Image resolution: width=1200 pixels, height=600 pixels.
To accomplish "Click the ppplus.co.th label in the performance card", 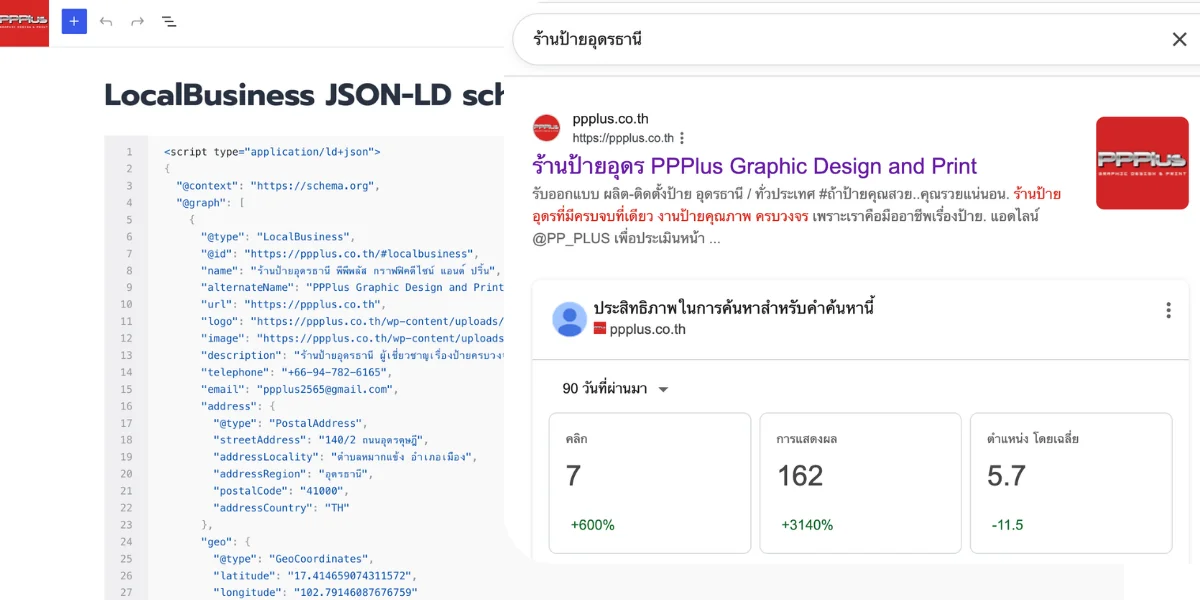I will (647, 329).
